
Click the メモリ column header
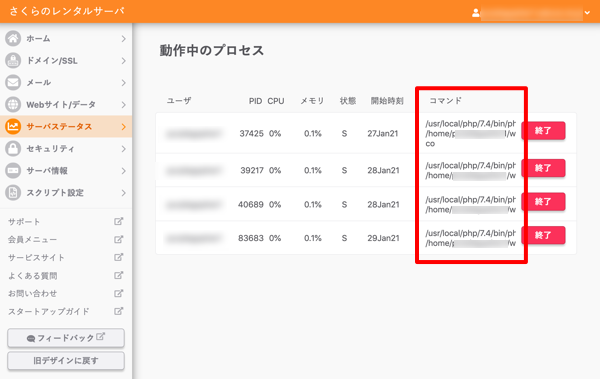coord(312,101)
